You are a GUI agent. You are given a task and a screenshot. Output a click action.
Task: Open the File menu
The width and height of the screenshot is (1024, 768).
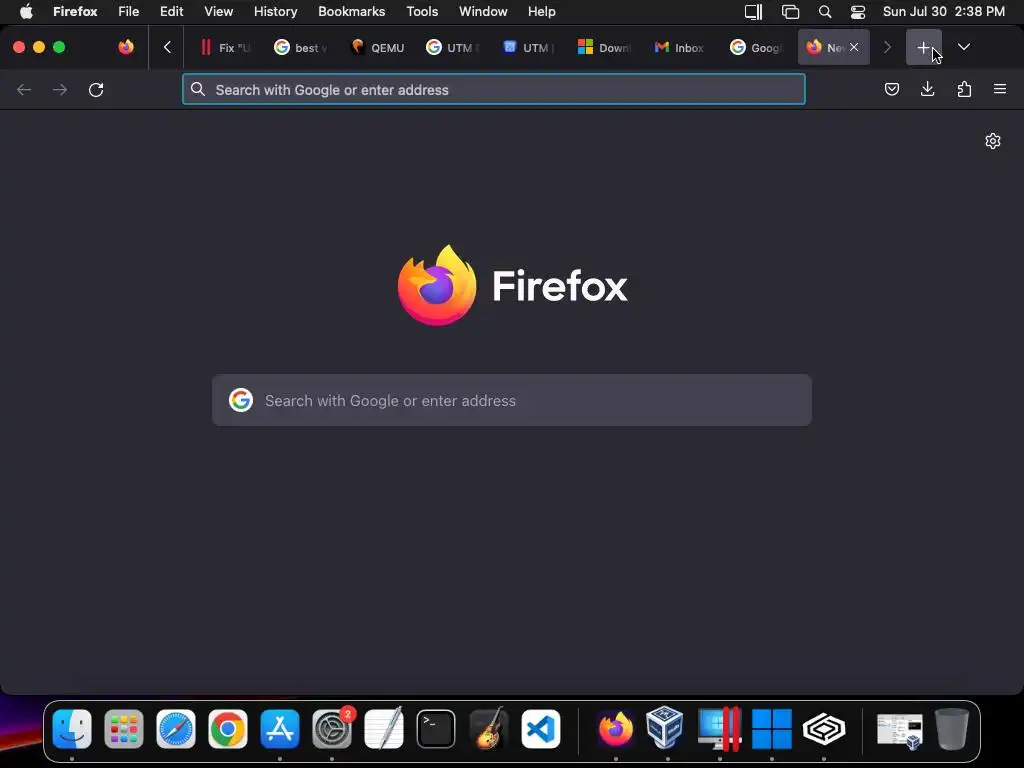[x=129, y=12]
